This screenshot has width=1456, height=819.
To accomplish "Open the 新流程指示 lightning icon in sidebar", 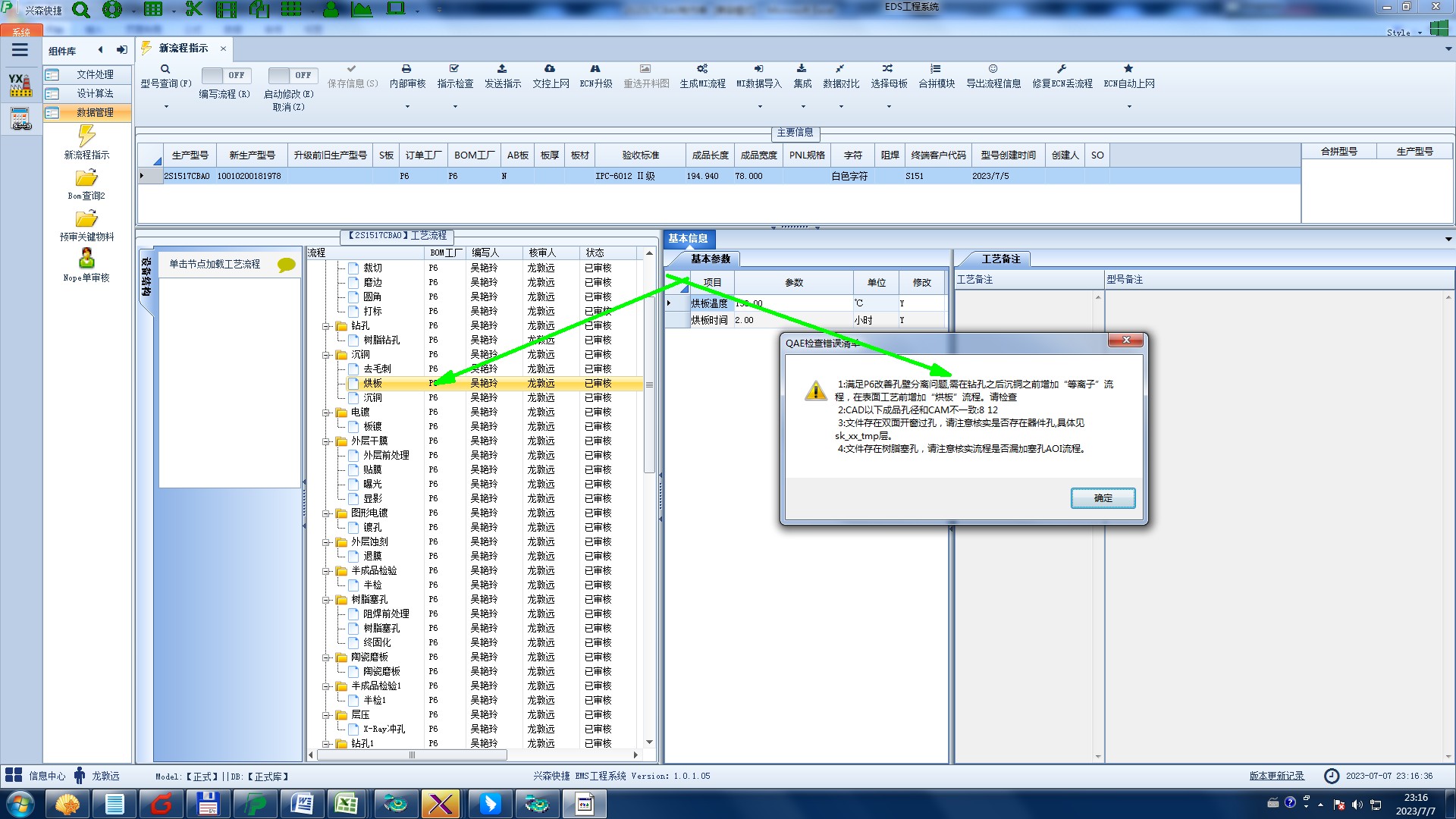I will 86,136.
